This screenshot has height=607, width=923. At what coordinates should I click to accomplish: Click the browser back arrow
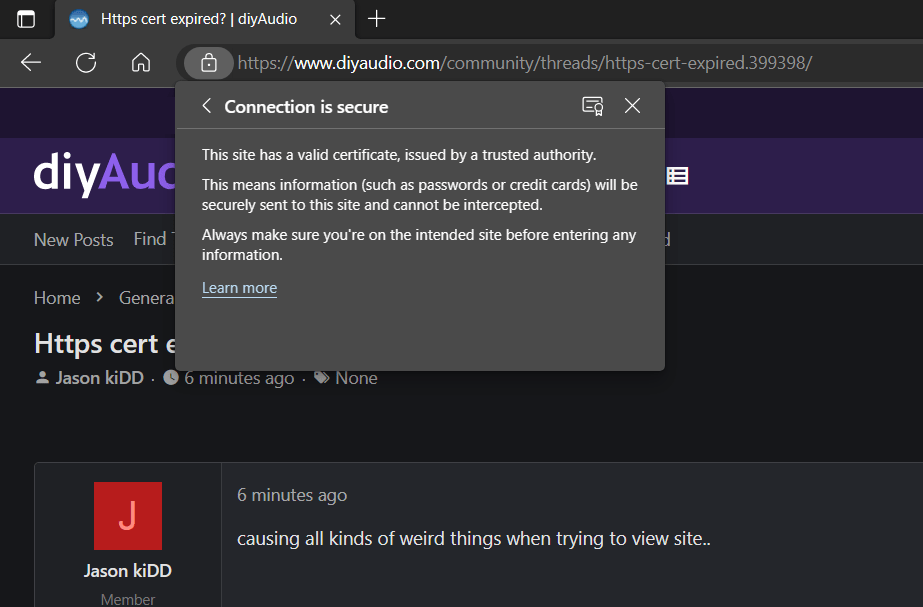coord(31,62)
